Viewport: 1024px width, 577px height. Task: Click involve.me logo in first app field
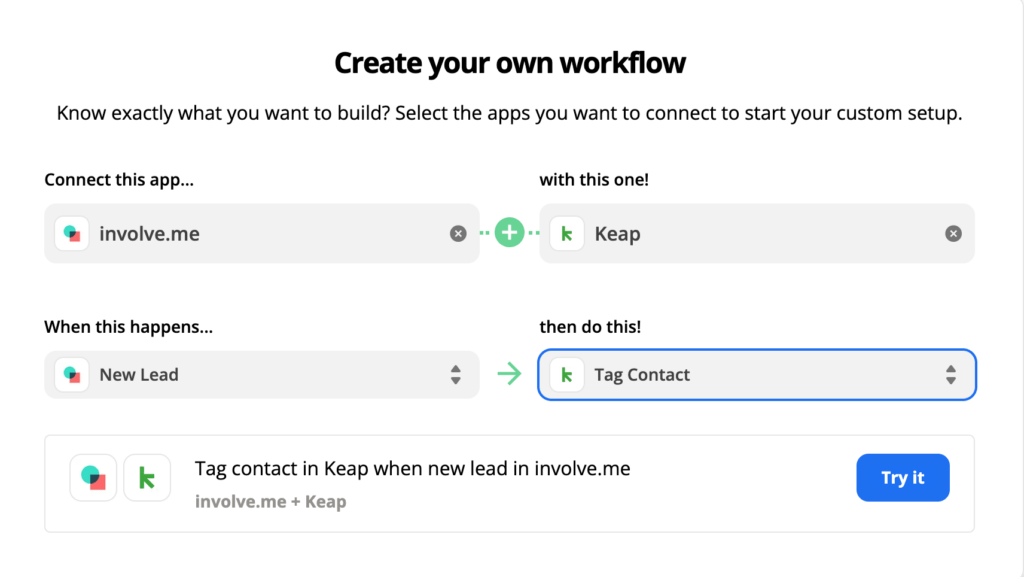point(72,234)
